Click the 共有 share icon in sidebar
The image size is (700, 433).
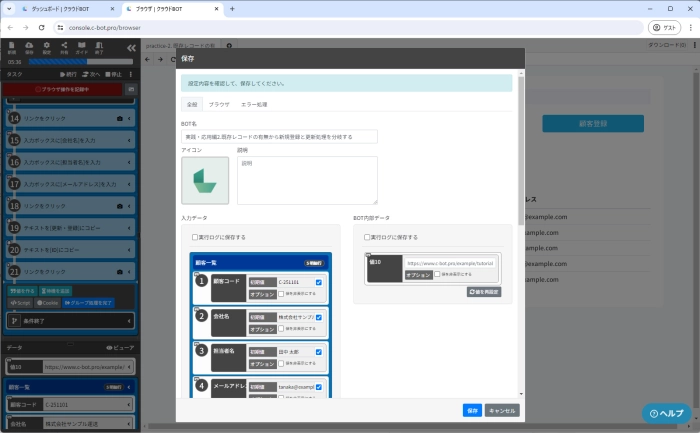[62, 48]
